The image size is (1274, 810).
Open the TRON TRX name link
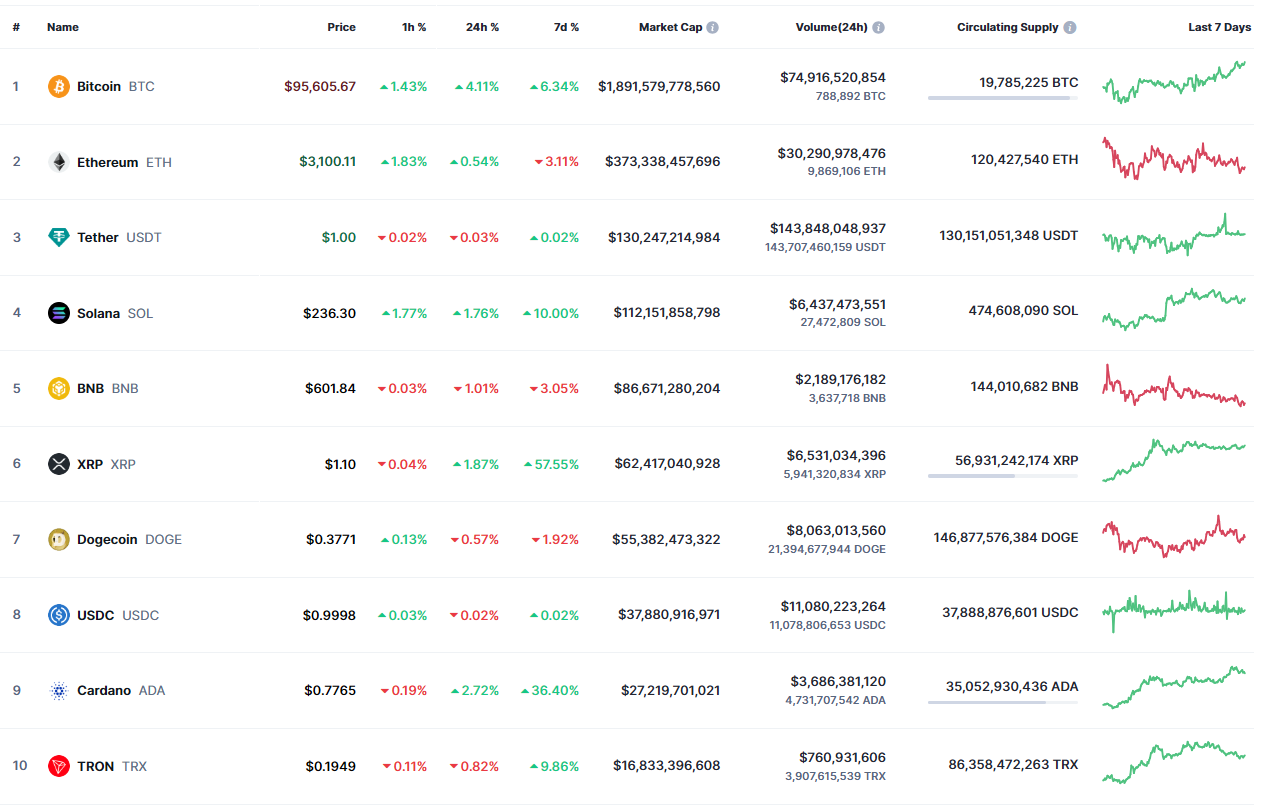112,767
